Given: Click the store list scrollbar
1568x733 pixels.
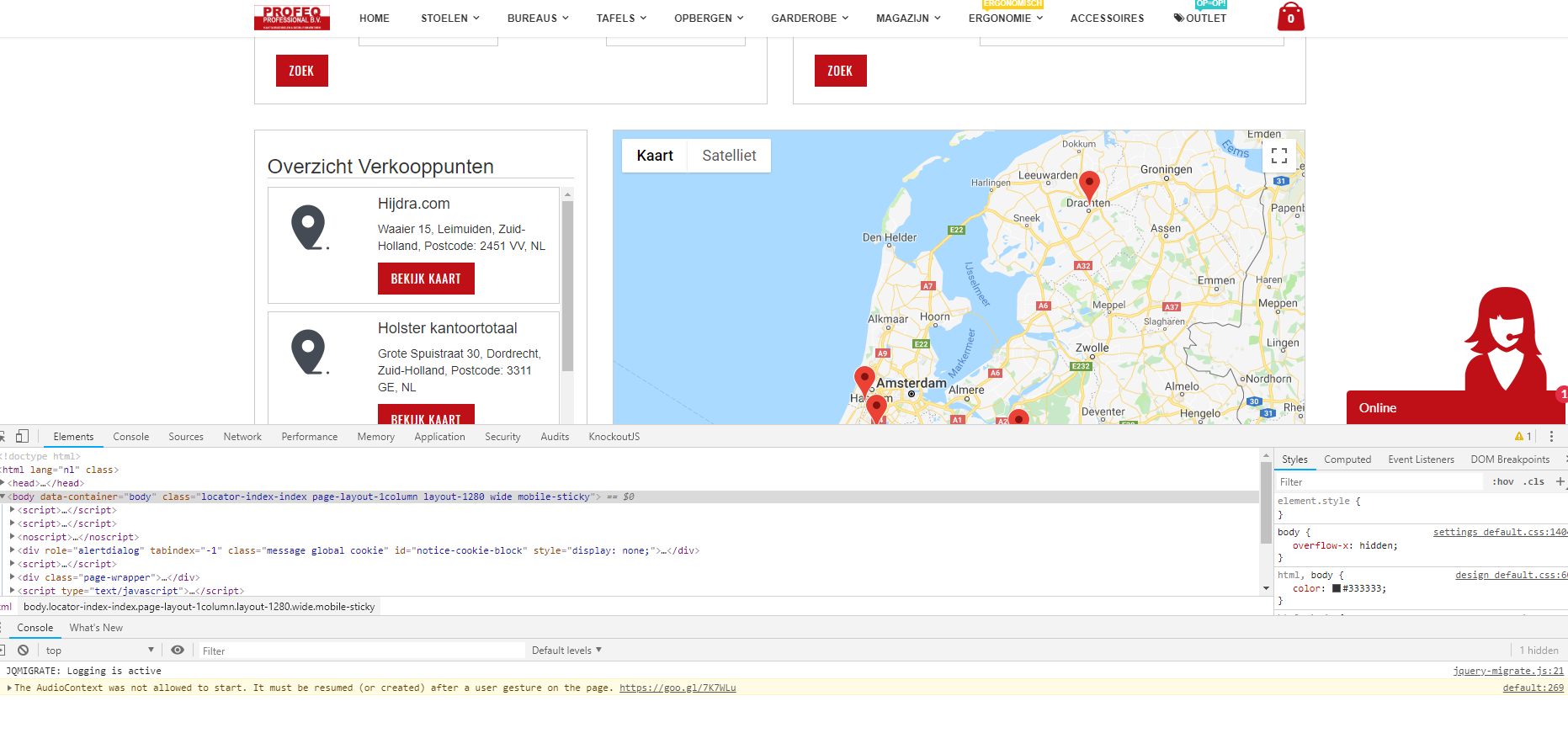Looking at the screenshot, I should coord(567,286).
